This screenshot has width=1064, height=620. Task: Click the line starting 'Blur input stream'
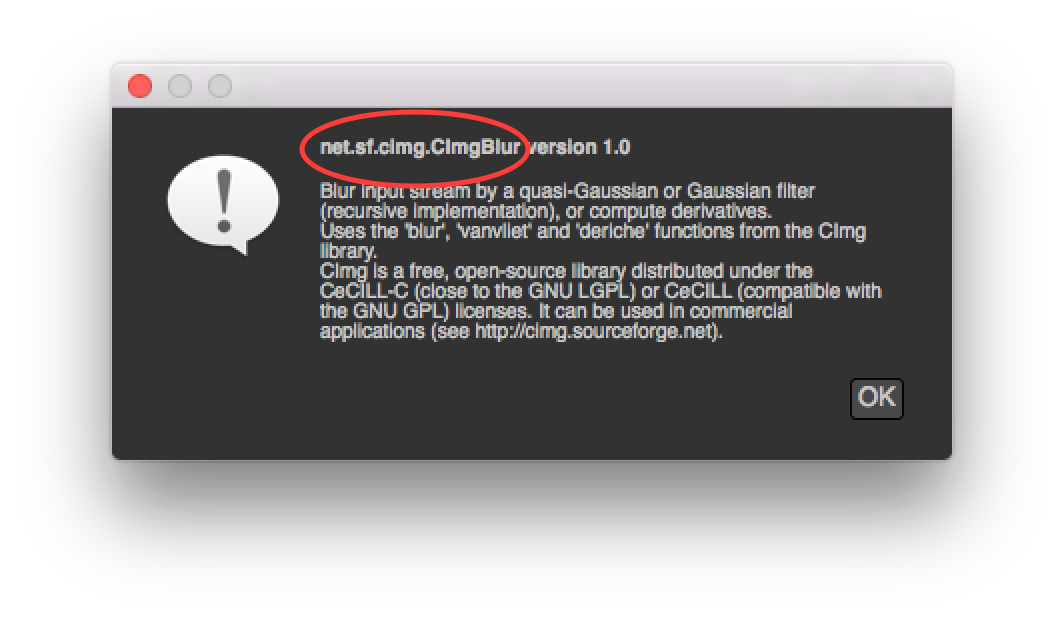click(x=567, y=191)
